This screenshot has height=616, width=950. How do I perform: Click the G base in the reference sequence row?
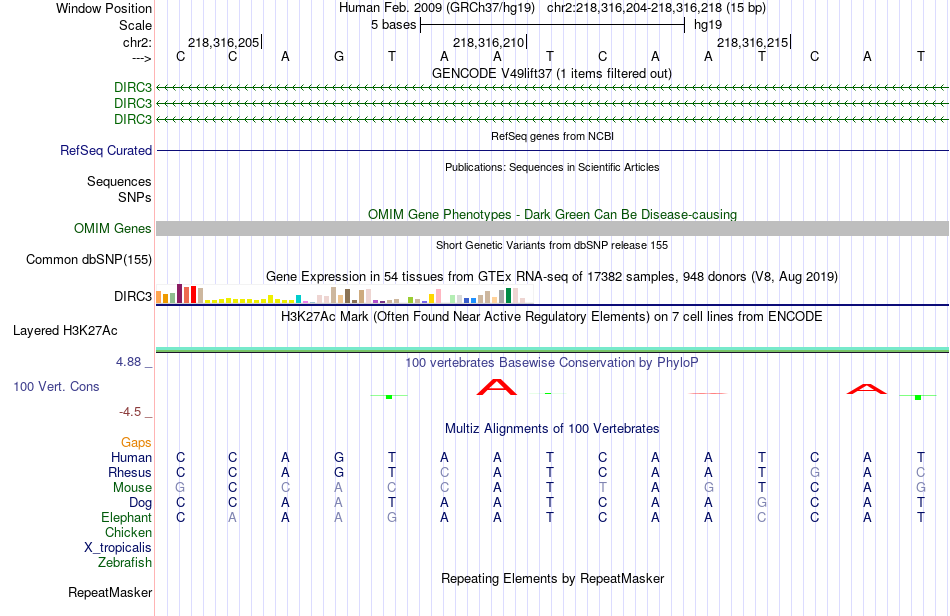(x=339, y=56)
